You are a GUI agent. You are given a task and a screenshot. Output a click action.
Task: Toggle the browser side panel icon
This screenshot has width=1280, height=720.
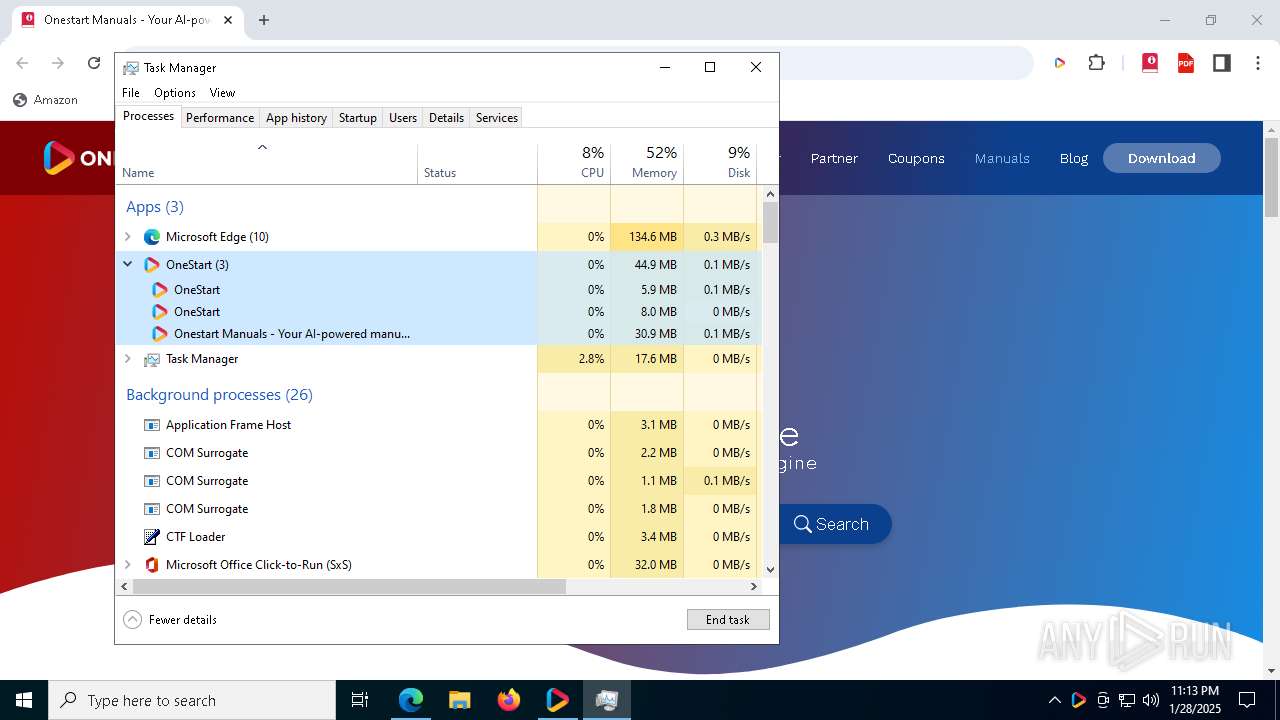point(1222,63)
